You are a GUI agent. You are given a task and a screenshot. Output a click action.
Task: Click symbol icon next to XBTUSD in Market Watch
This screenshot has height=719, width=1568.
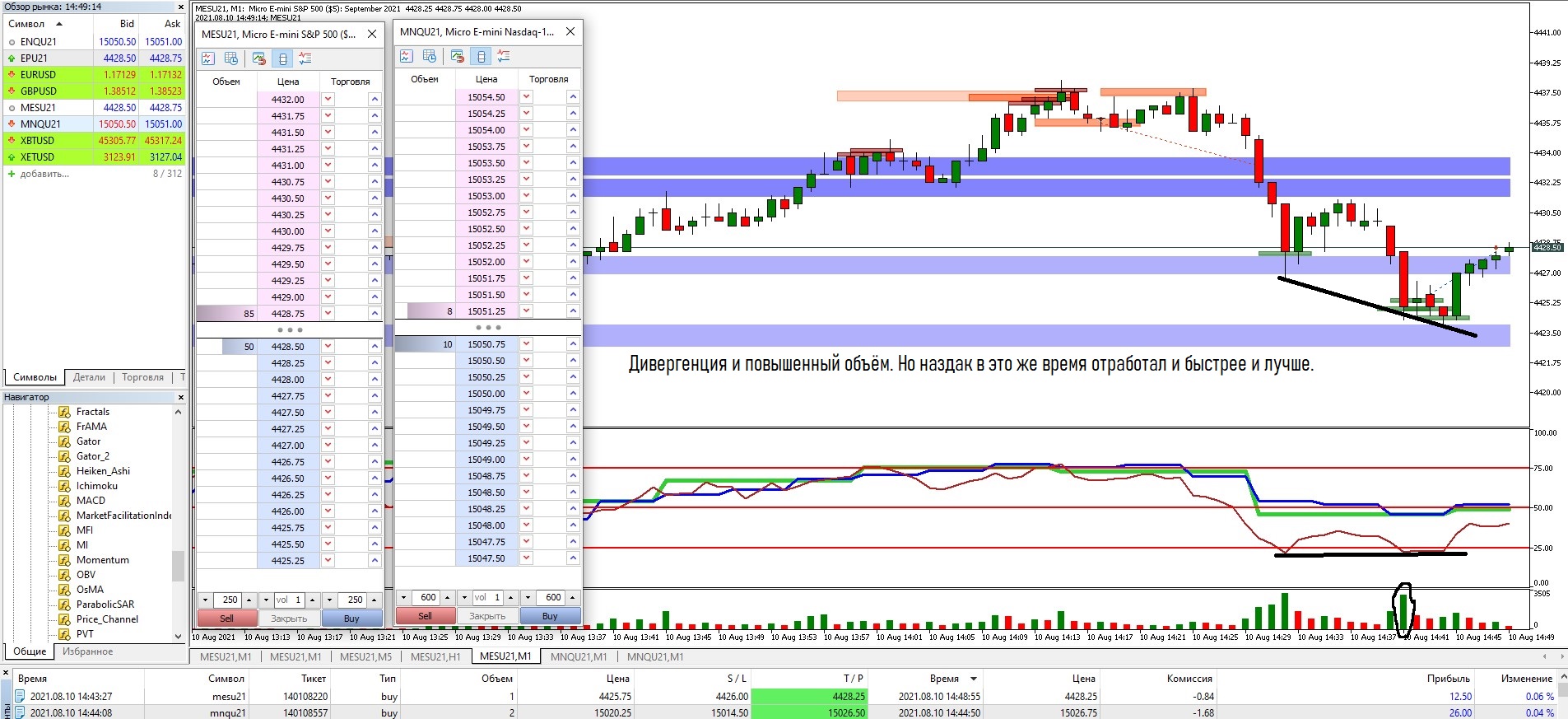tap(12, 141)
